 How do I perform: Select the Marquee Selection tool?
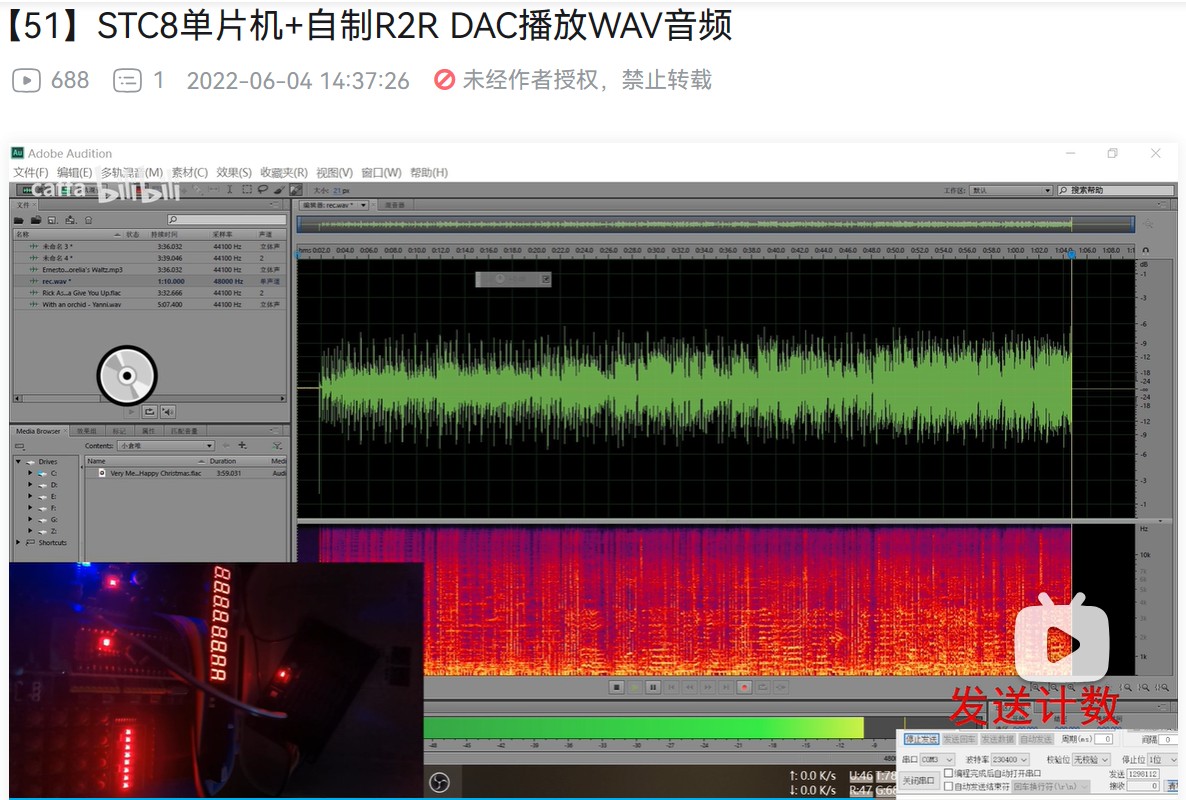[247, 189]
